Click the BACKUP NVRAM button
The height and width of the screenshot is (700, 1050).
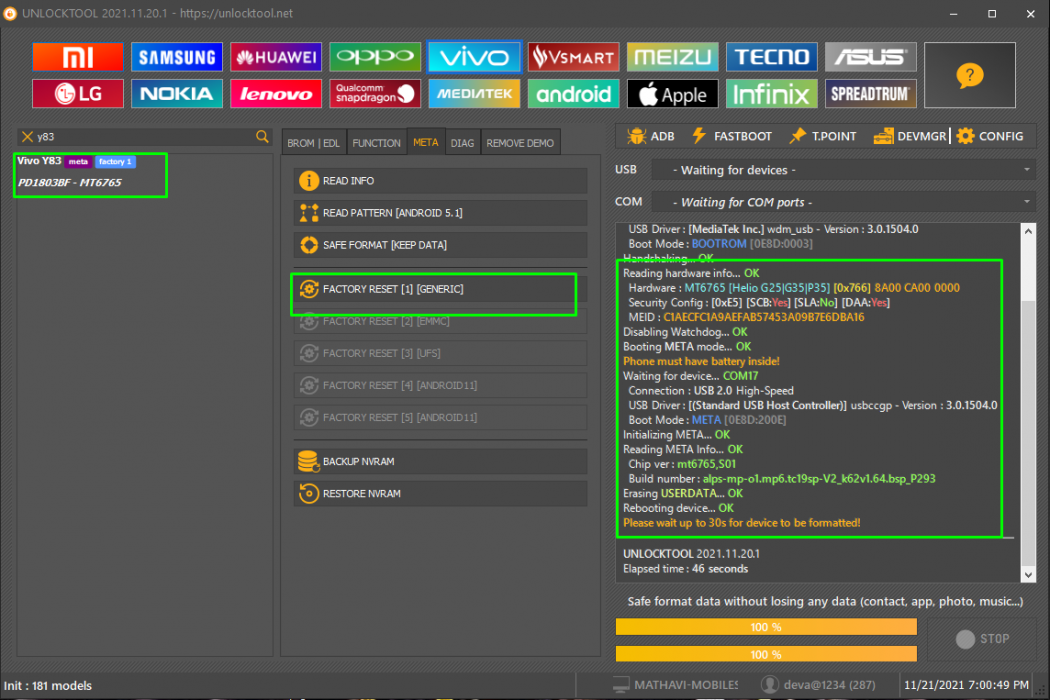[440, 462]
